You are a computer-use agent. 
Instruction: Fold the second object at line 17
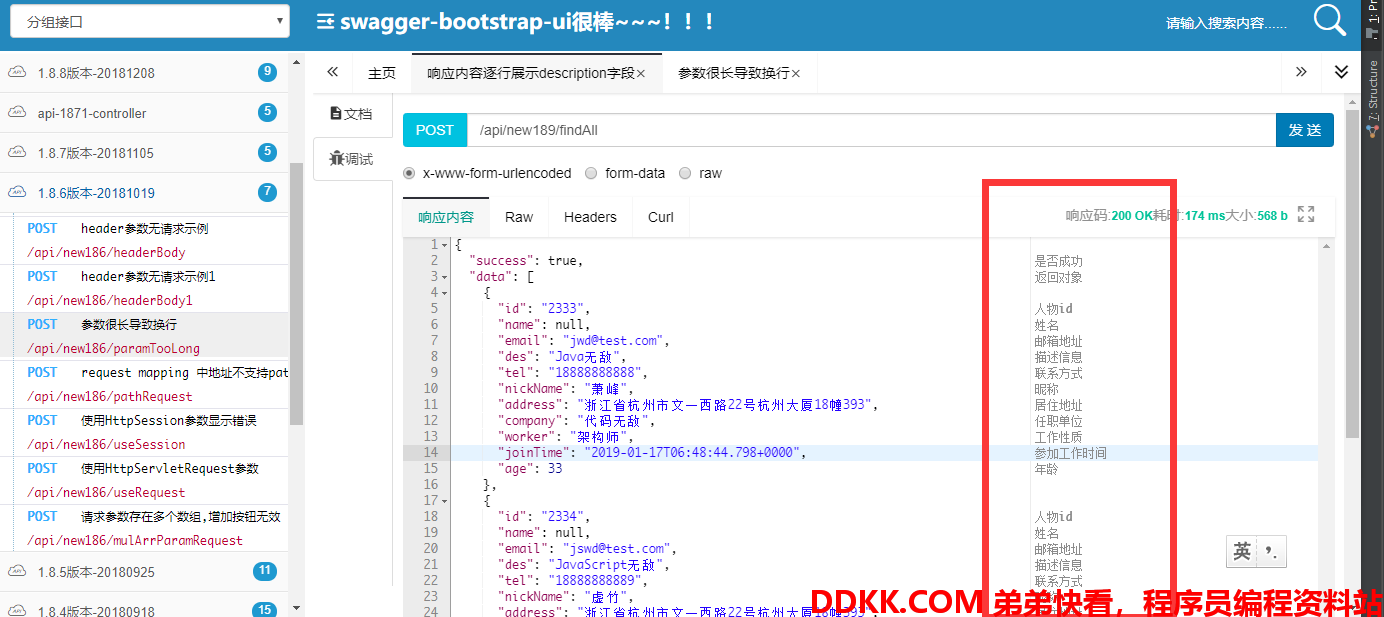click(445, 501)
